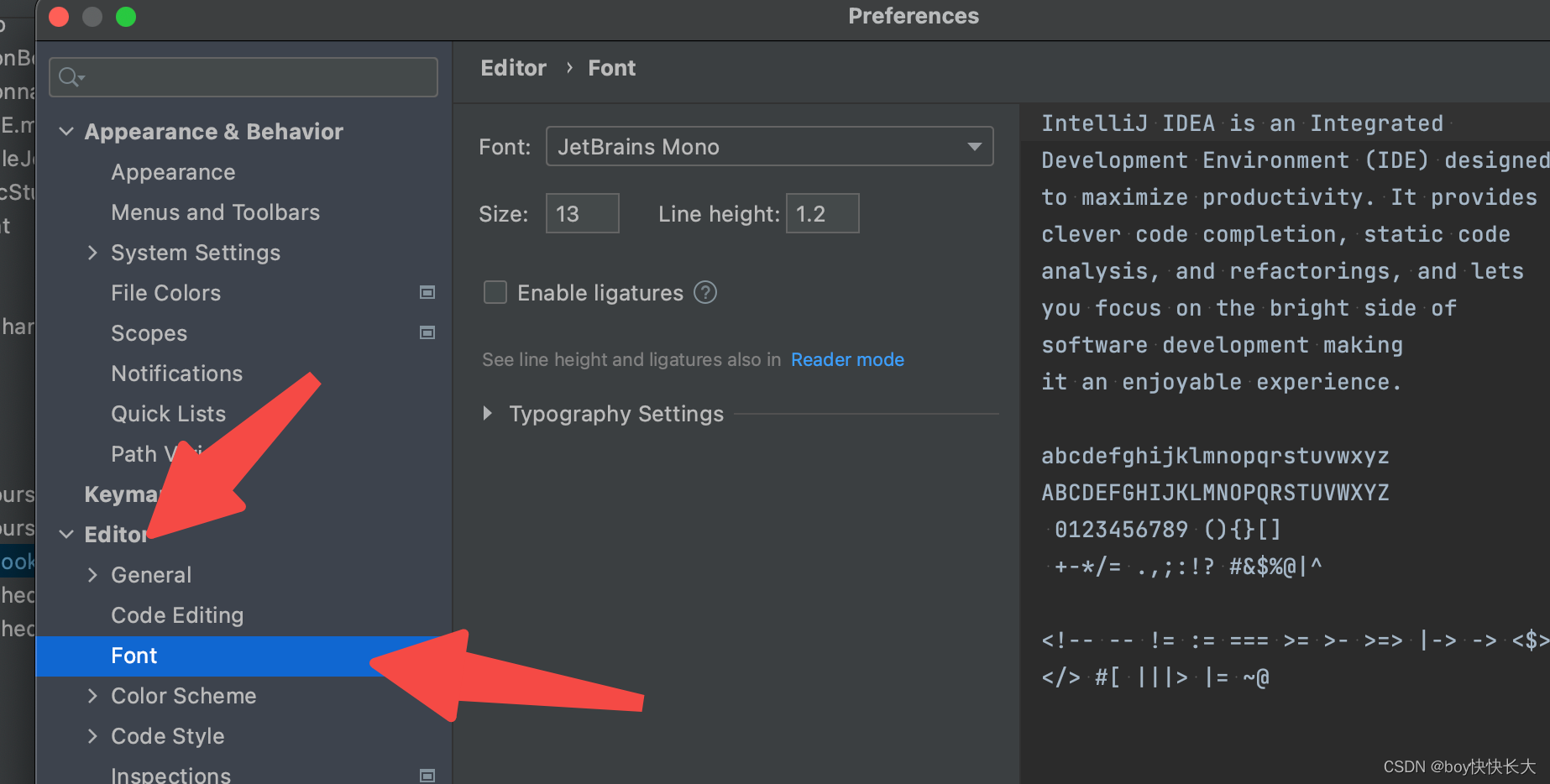Screen dimensions: 1550x784
Task: Open the Reader mode link
Action: point(847,360)
